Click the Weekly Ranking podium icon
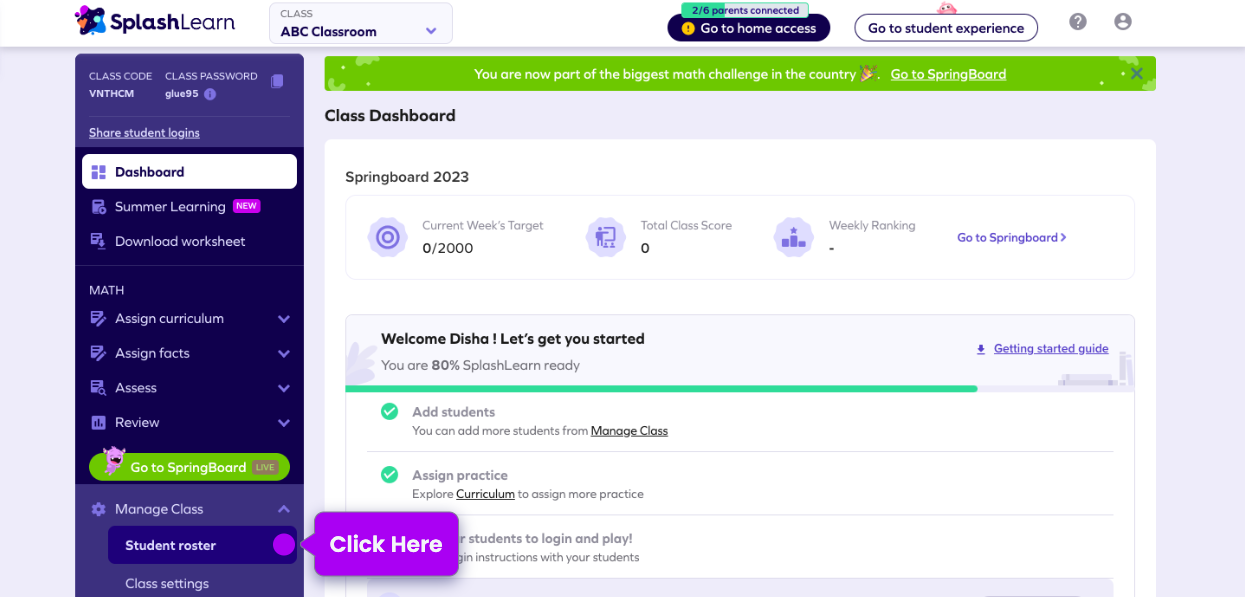The height and width of the screenshot is (597, 1245). [793, 237]
